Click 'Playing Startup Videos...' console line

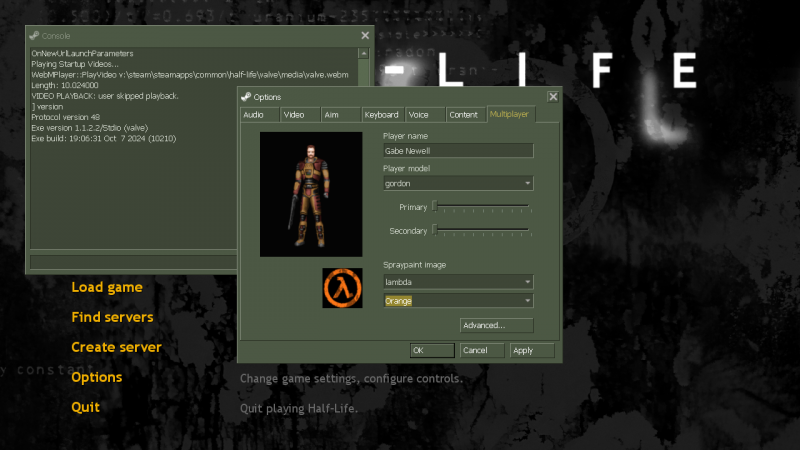74,64
